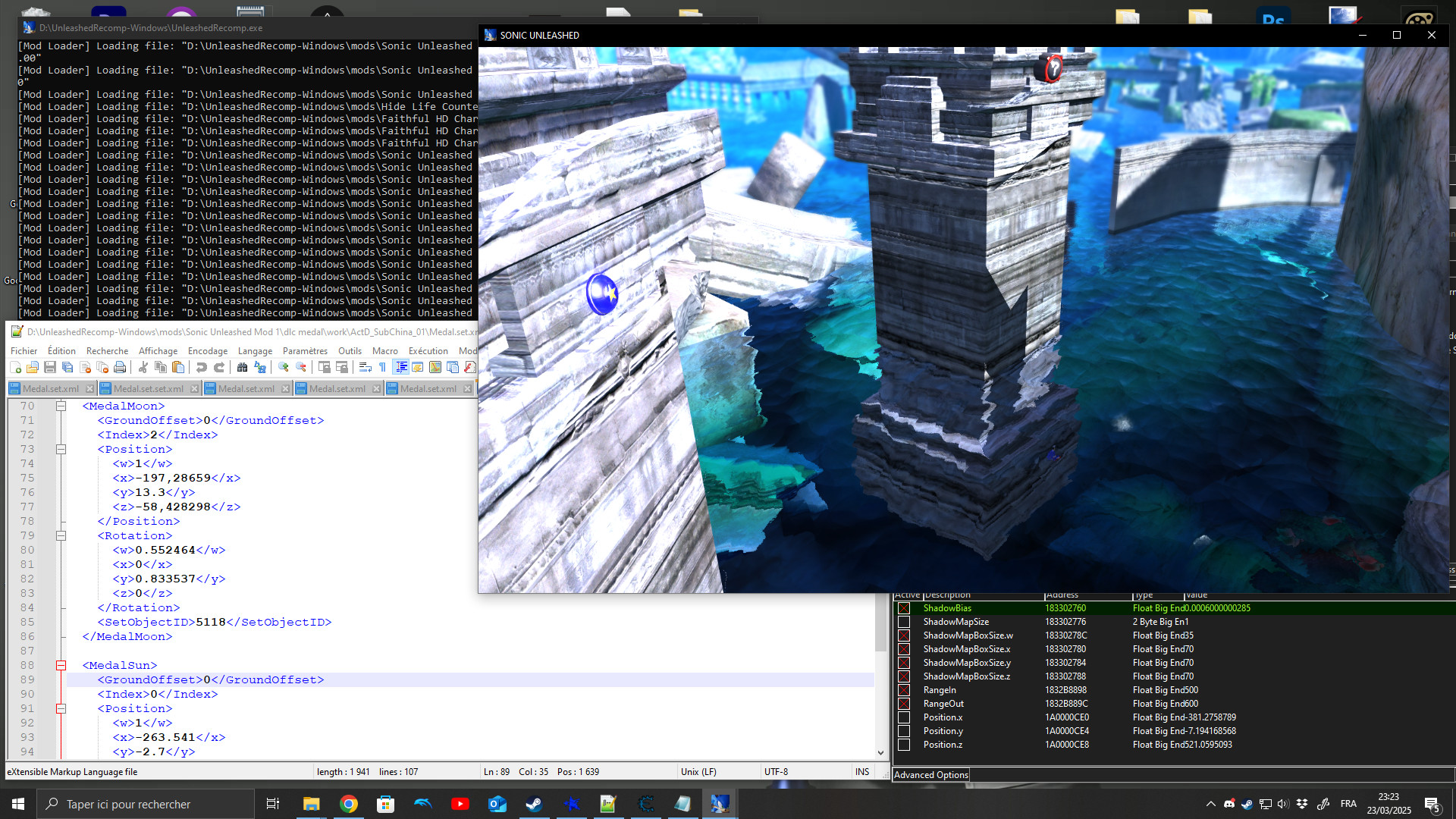Collapse the Rotation node at line 79

[x=61, y=536]
